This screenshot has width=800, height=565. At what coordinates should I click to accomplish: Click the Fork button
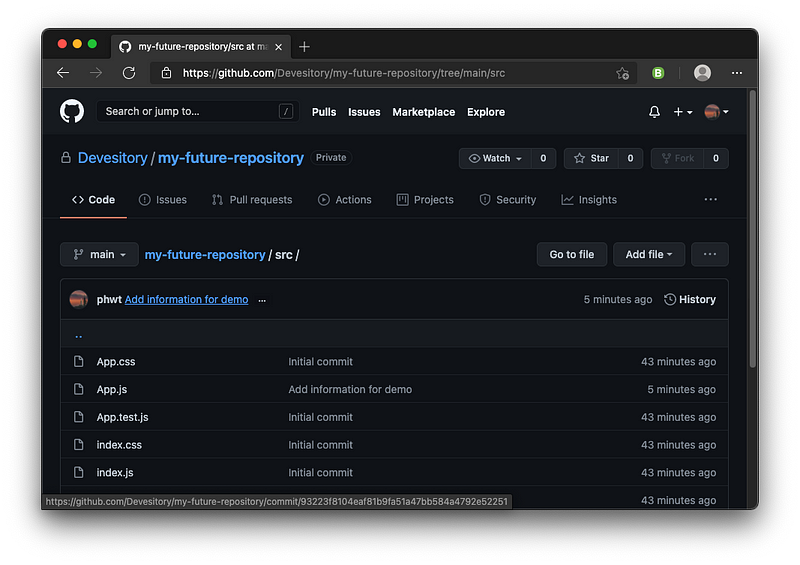coord(678,158)
